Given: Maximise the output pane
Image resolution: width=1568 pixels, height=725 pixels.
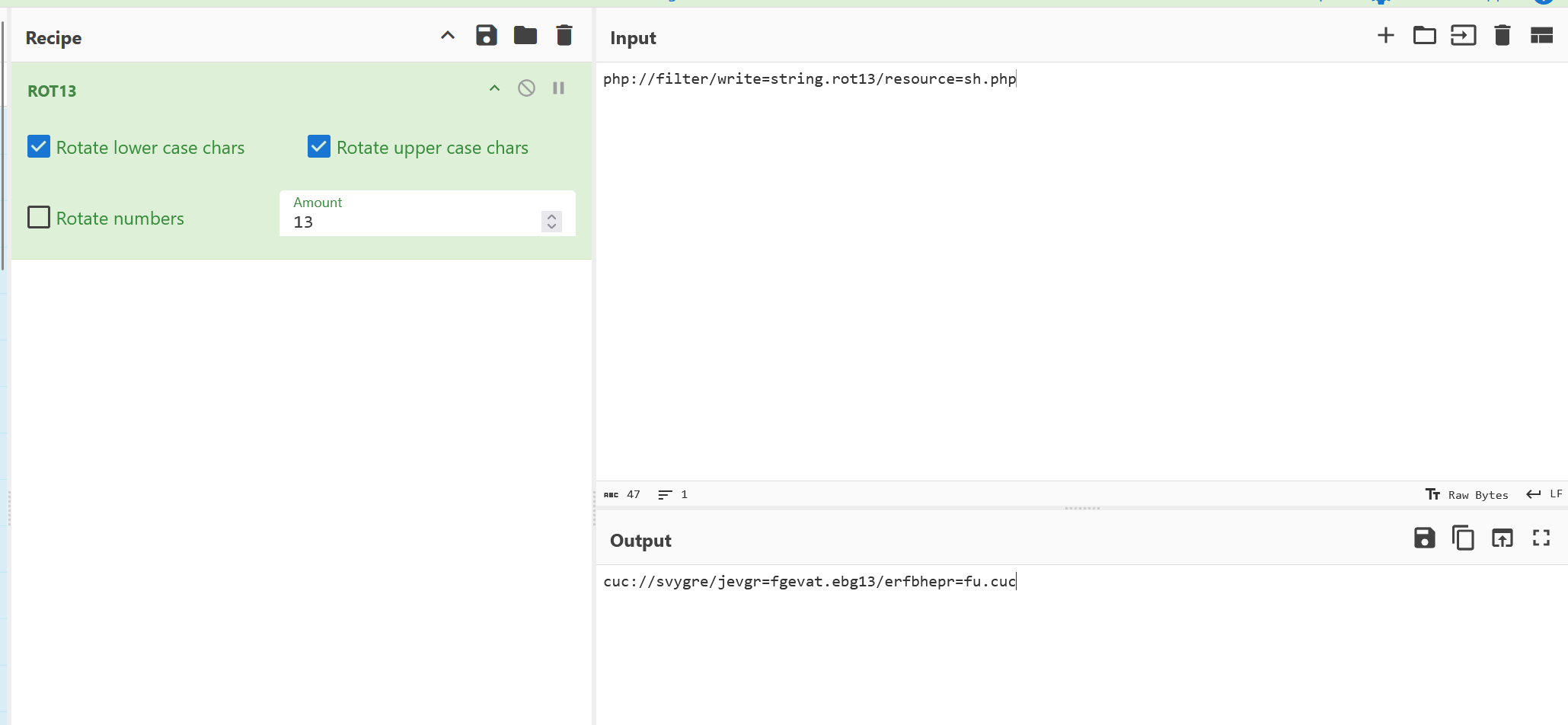Looking at the screenshot, I should click(x=1541, y=538).
